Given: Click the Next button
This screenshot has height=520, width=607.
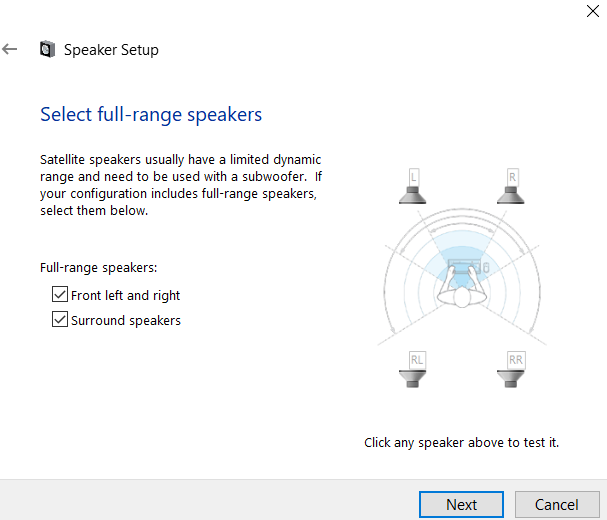Looking at the screenshot, I should [x=461, y=505].
